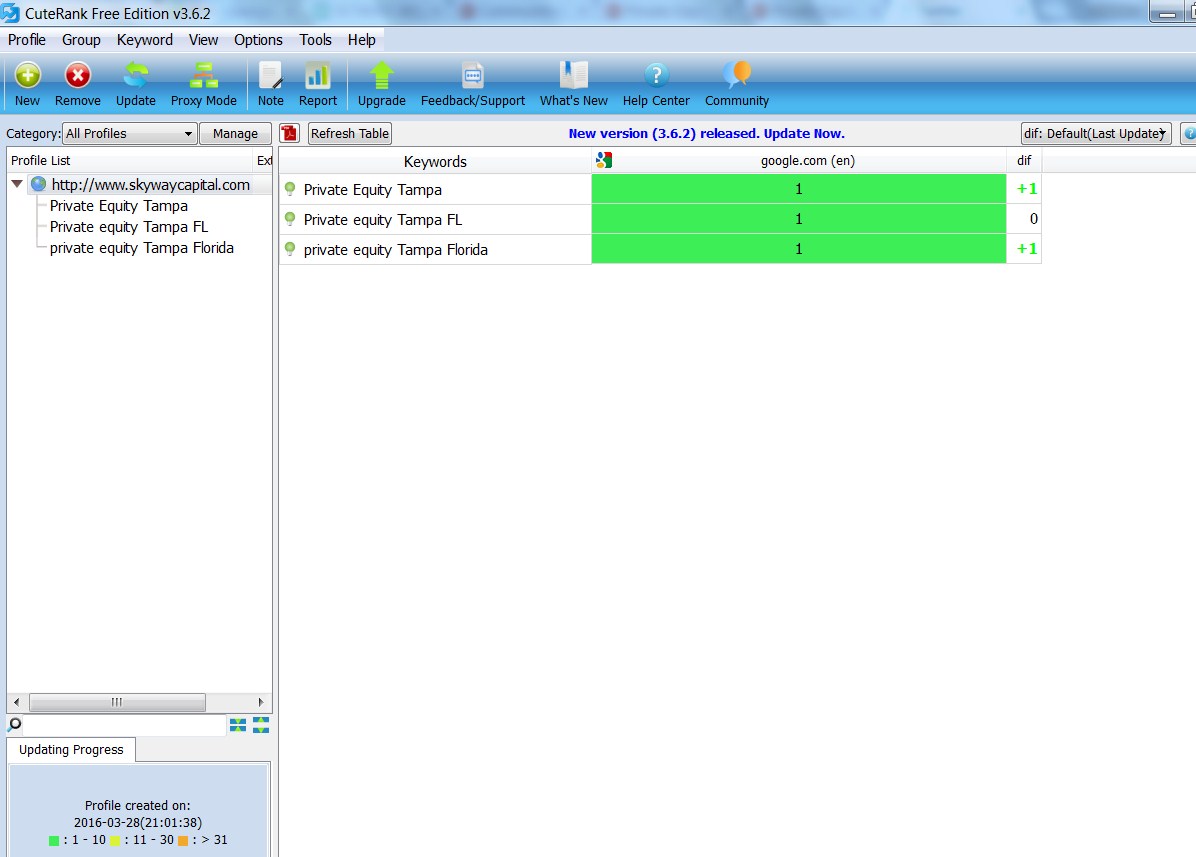Open Feedback/Support from toolbar

coord(472,77)
